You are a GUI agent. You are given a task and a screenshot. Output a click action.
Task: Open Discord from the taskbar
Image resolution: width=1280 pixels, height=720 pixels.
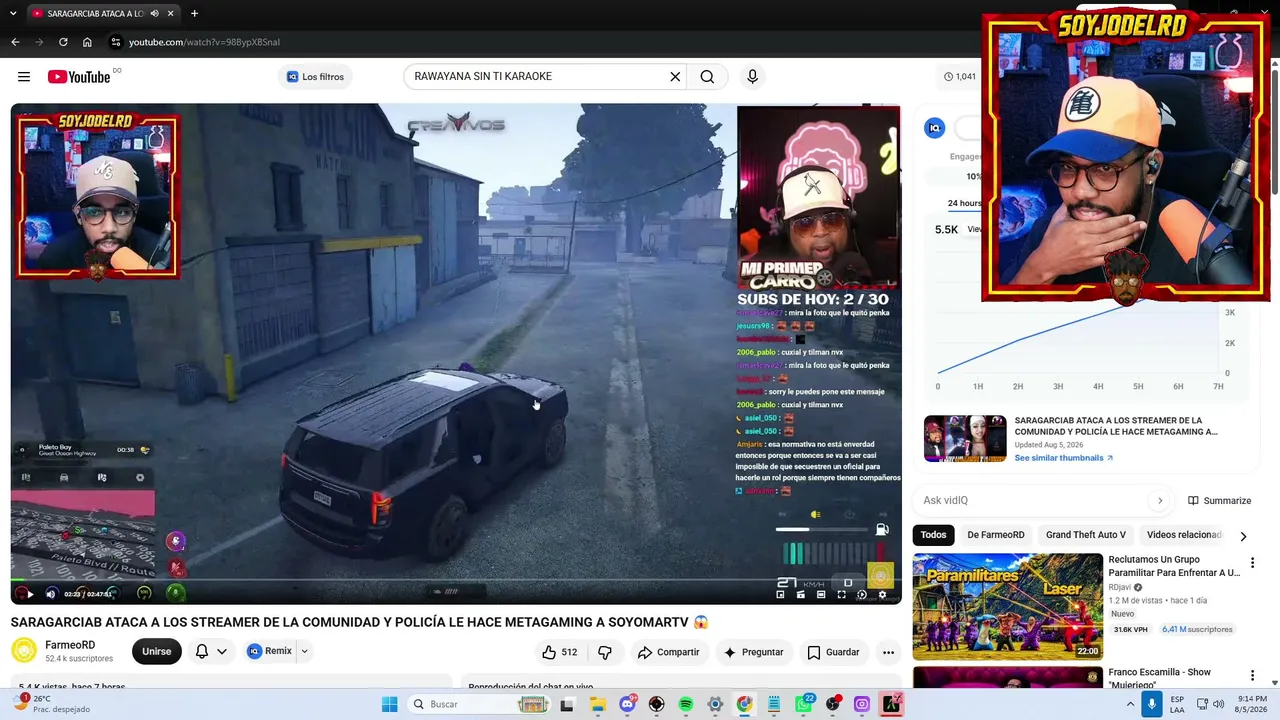pos(627,704)
